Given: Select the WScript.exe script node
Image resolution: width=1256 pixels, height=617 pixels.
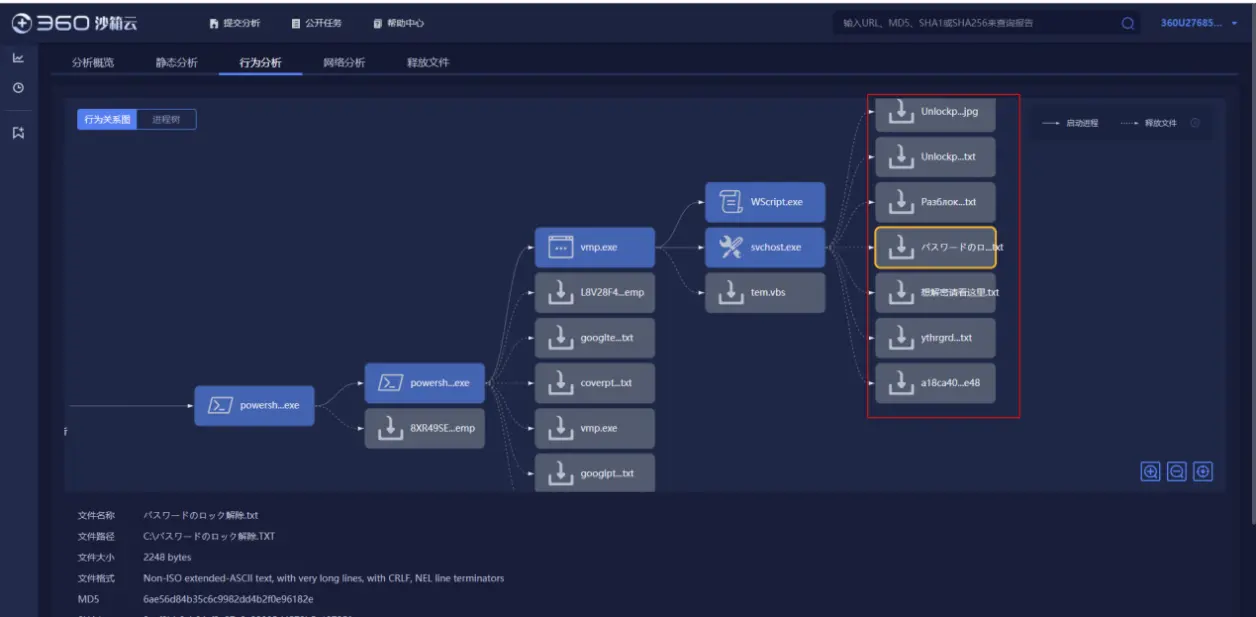Looking at the screenshot, I should [x=765, y=202].
